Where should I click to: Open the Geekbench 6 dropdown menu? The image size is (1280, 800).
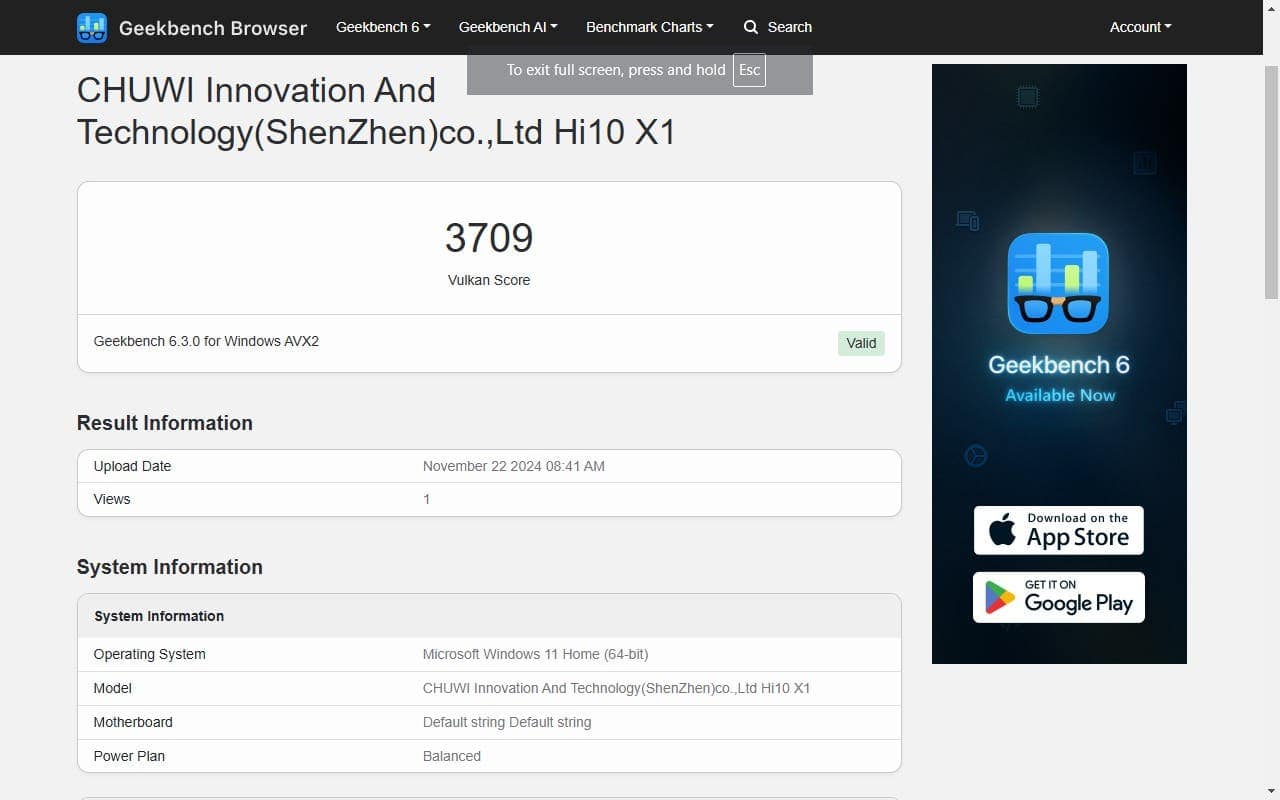point(383,27)
